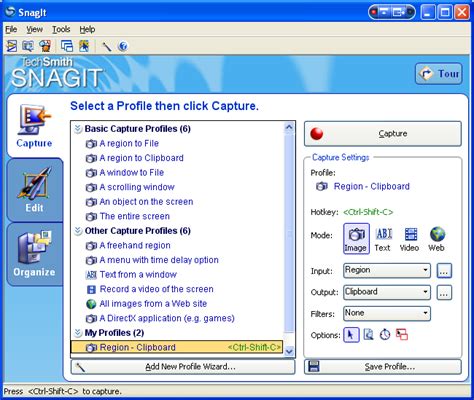Click the profile list scroll up arrow

[x=289, y=128]
